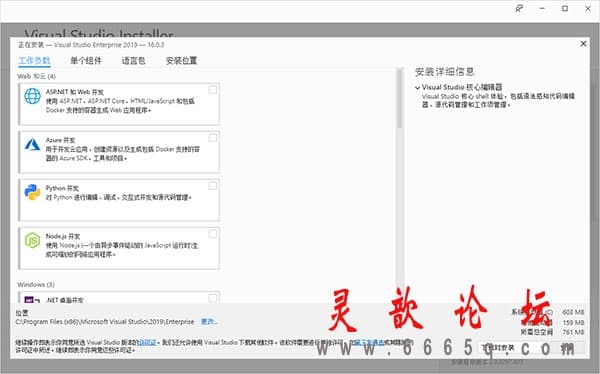The image size is (600, 374).
Task: Open the 单个组件 tab
Action: click(x=86, y=60)
